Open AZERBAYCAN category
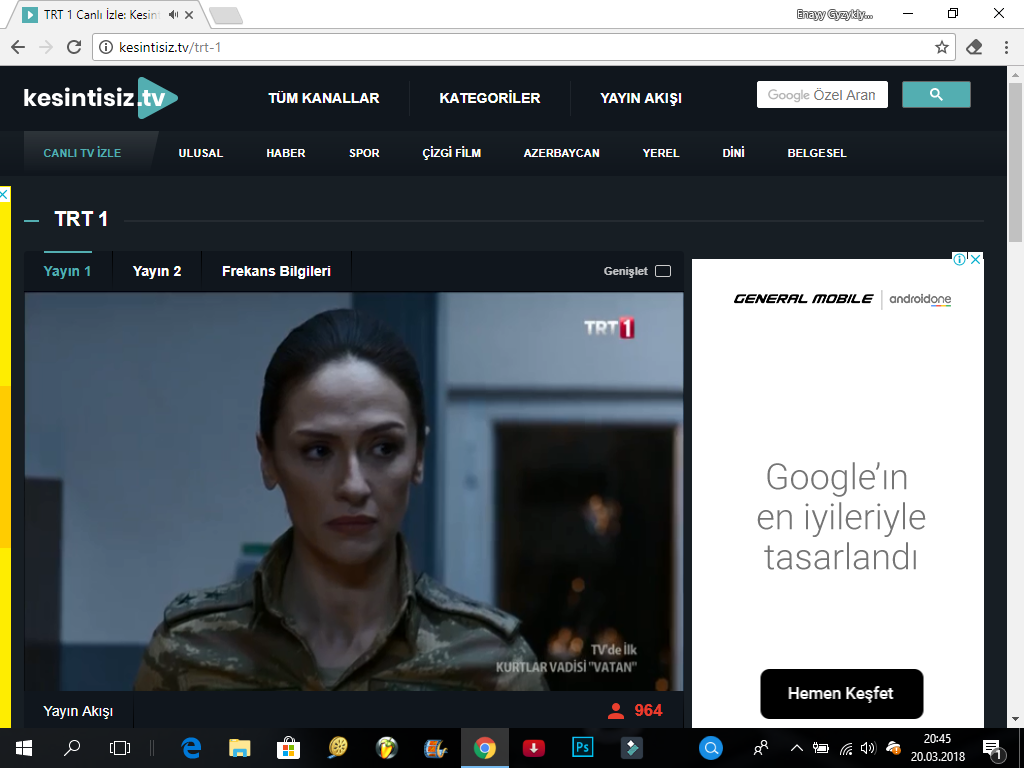The width and height of the screenshot is (1024, 768). click(x=561, y=153)
